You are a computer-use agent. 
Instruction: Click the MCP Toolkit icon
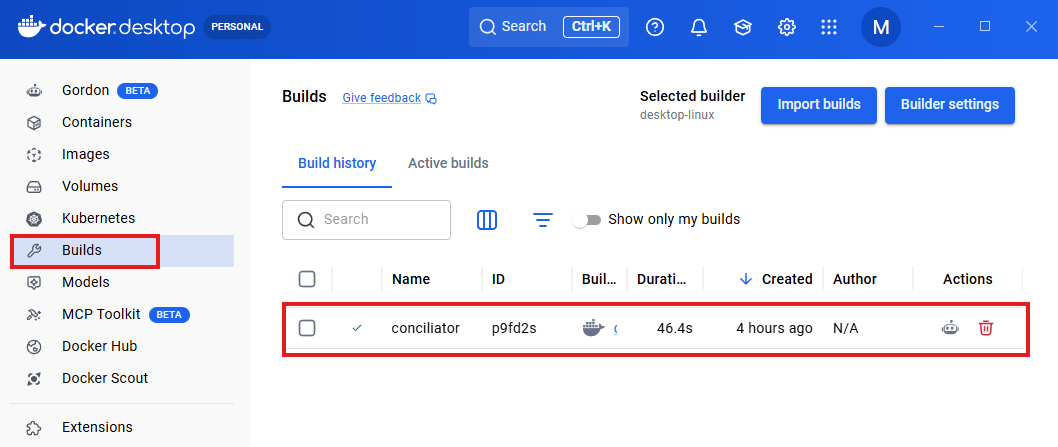point(34,315)
